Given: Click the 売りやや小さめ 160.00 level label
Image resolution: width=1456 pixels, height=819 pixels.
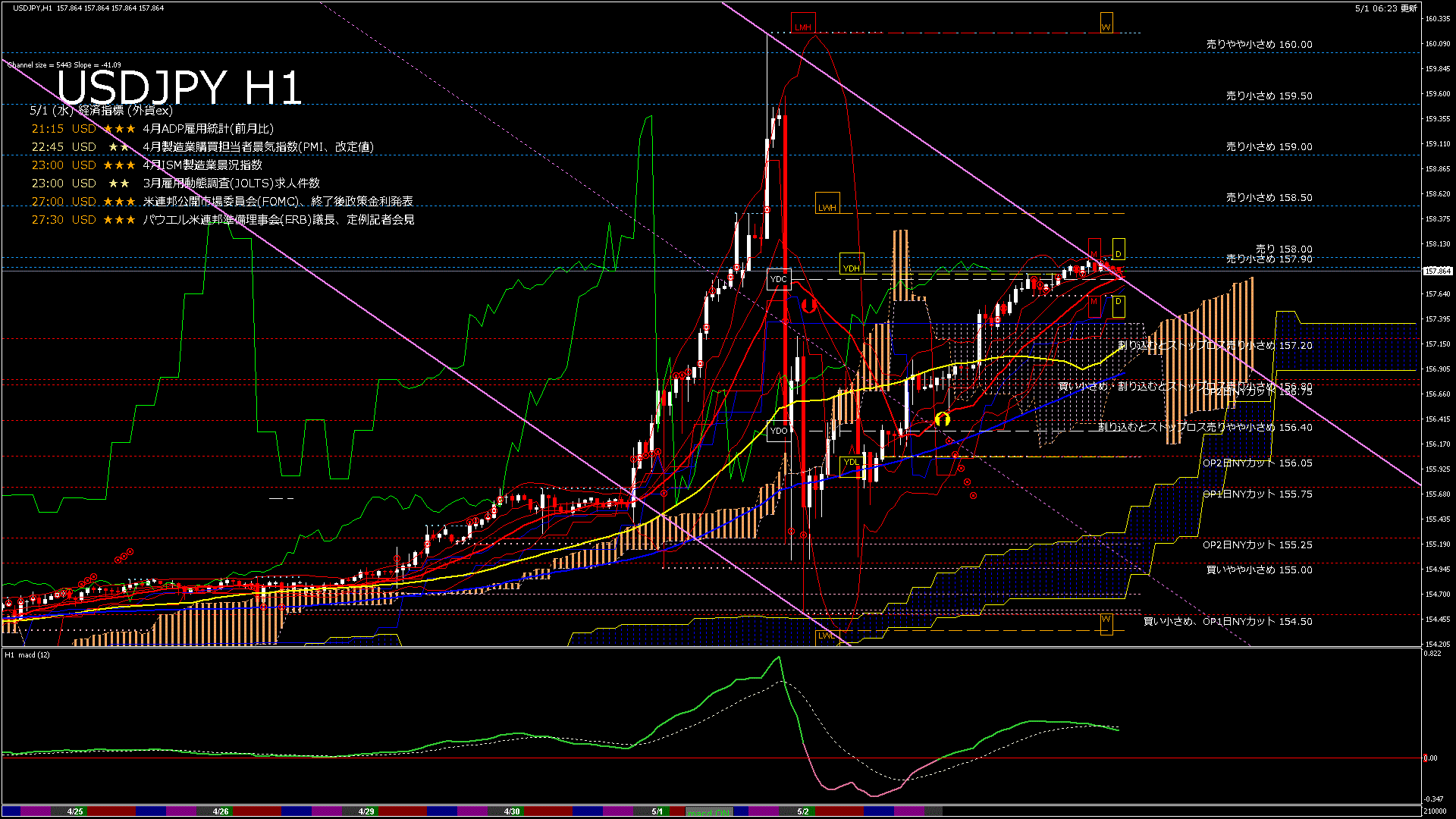Looking at the screenshot, I should pos(1259,45).
